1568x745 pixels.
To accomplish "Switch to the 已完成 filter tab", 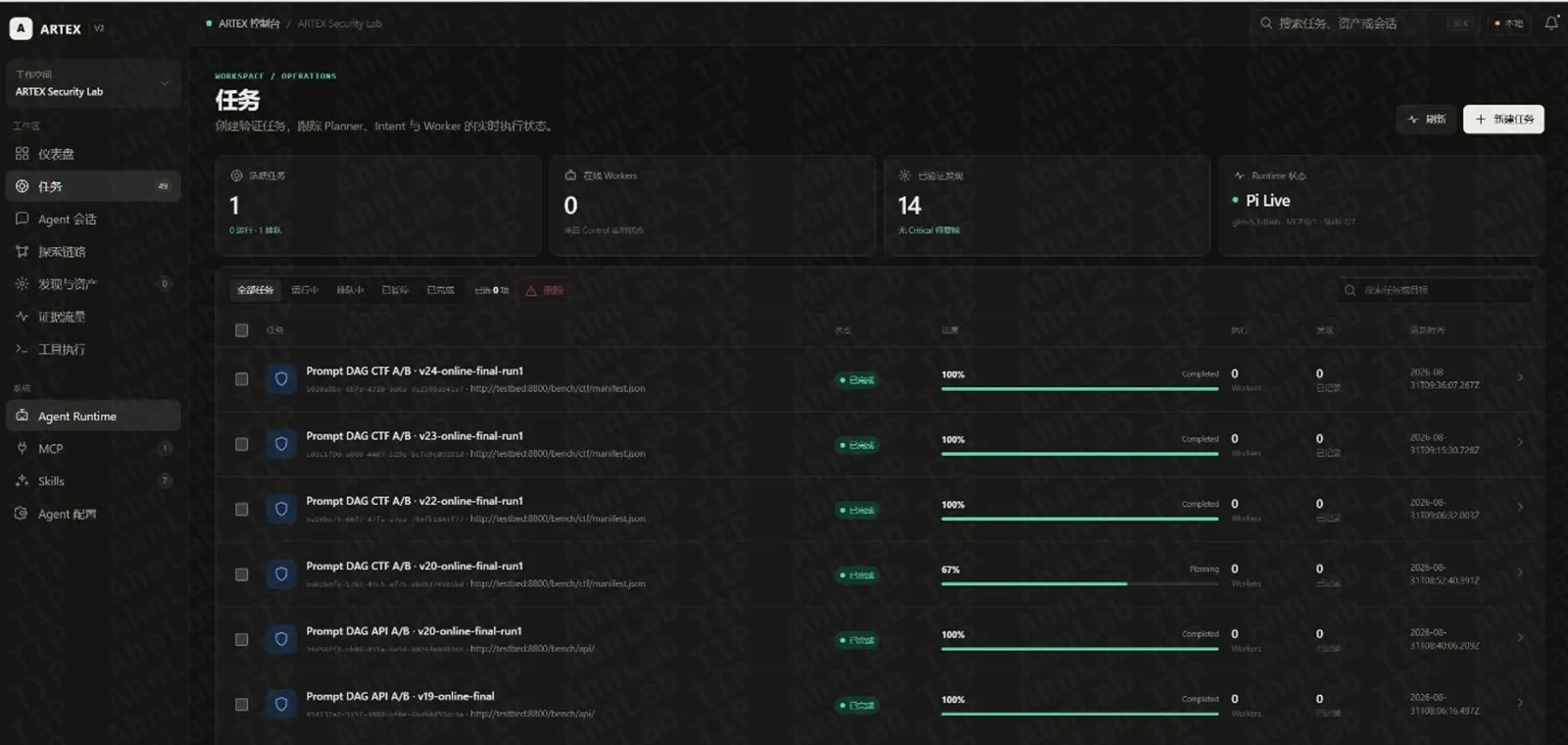I will [x=440, y=290].
